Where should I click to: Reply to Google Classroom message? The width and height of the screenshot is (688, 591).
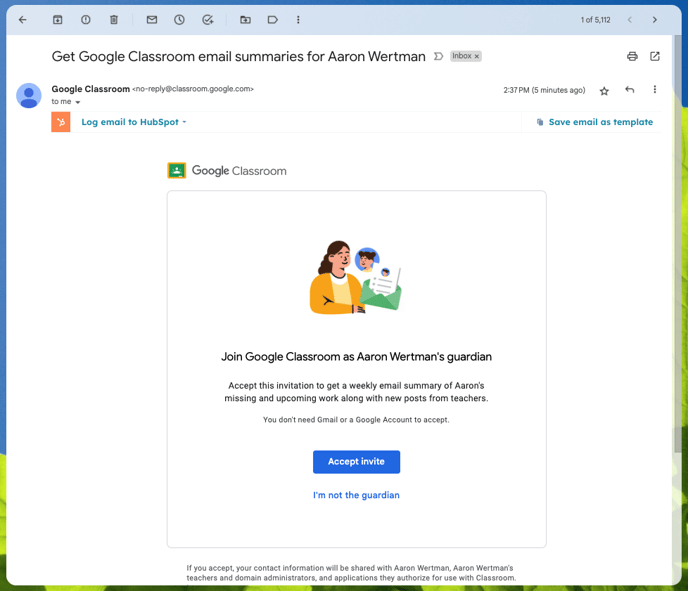pos(630,90)
